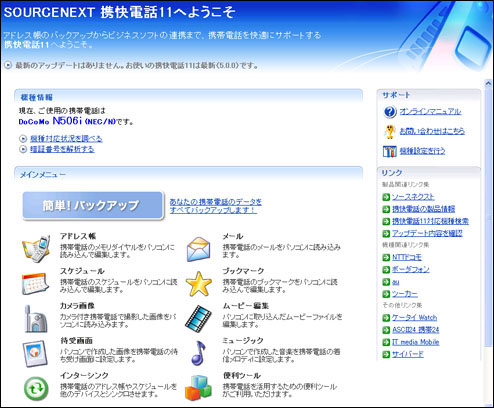Select the ミュージック menu title

coord(243,341)
